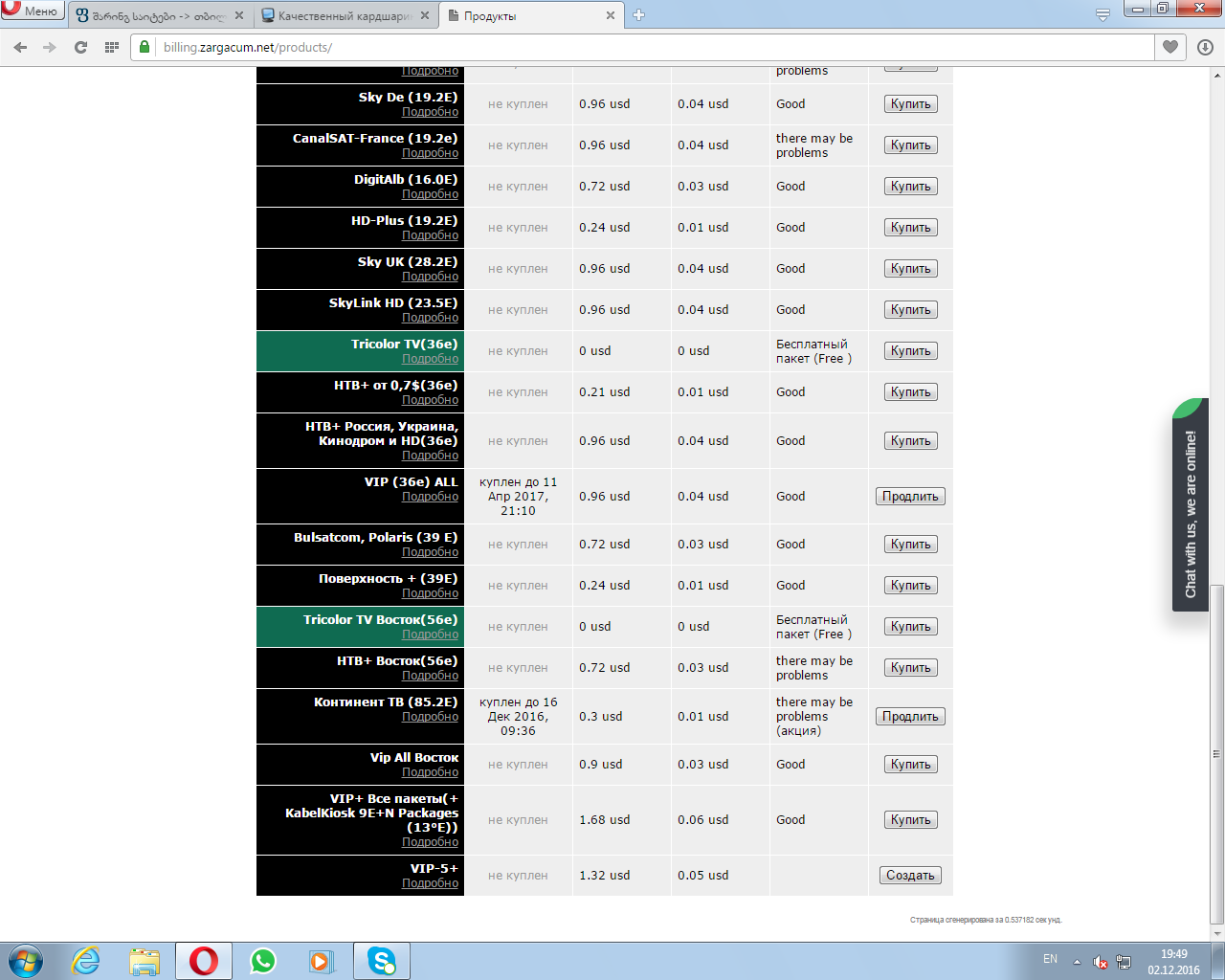Viewport: 1225px width, 980px height.
Task: View Подробно details for HD-Plus (19.2E)
Action: (430, 235)
